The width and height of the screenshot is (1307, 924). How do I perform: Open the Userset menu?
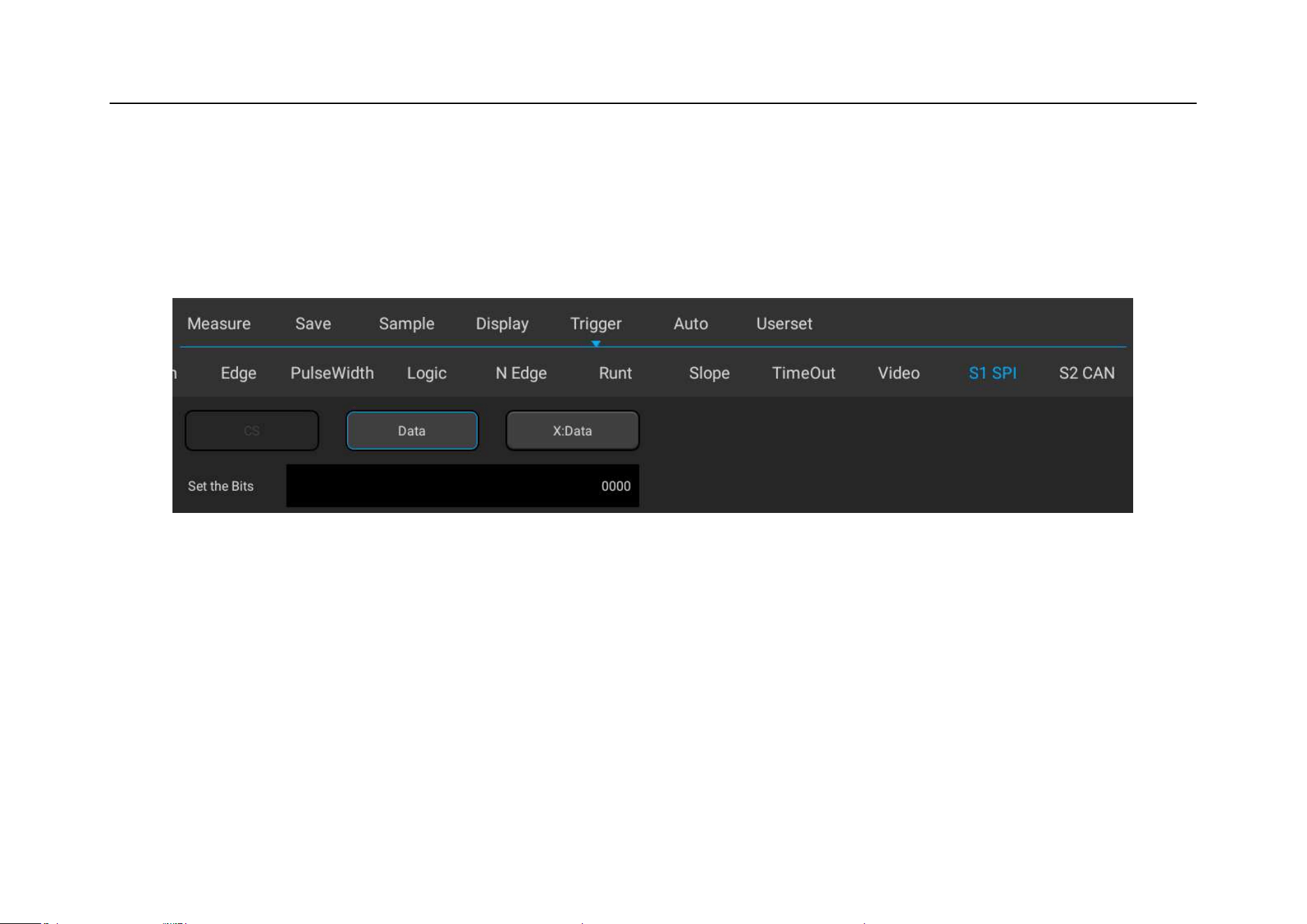pos(784,324)
